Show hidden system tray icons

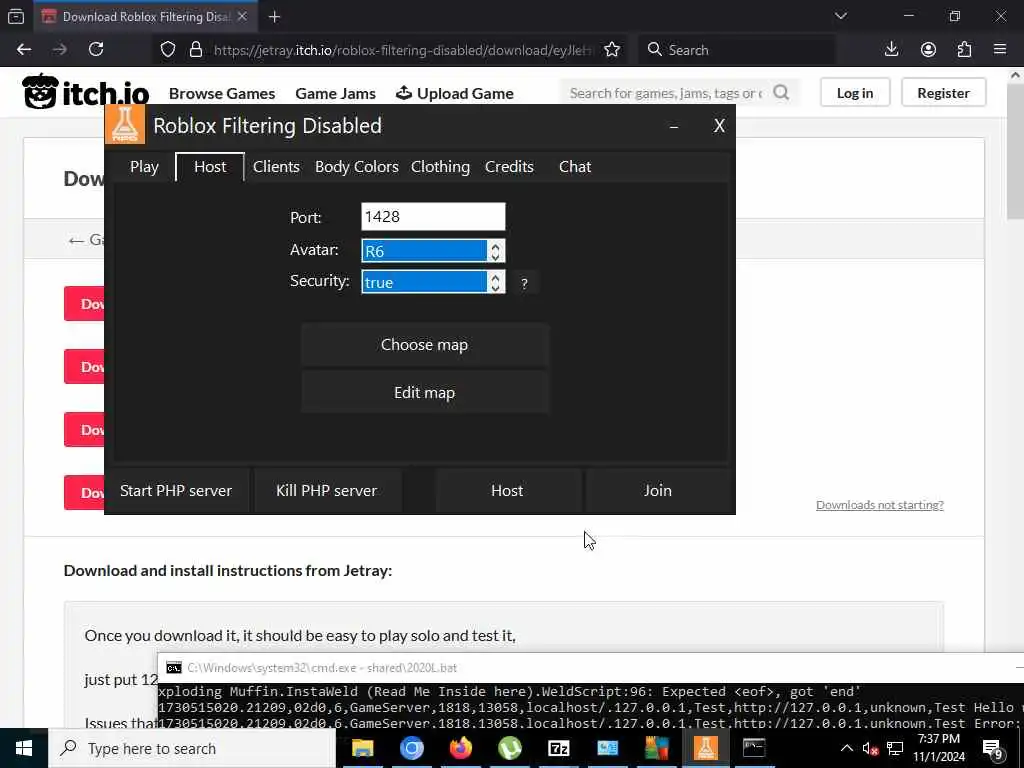(846, 748)
